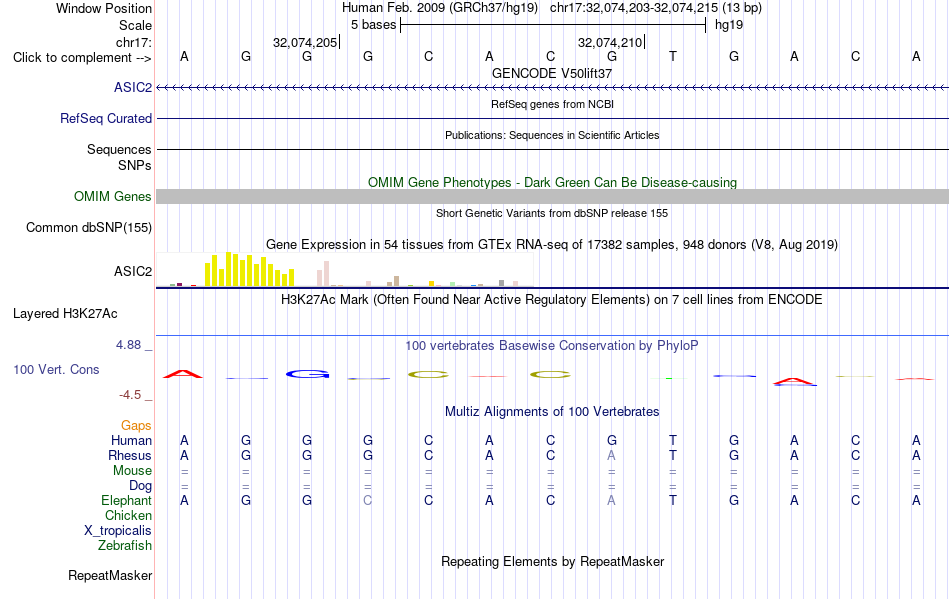Click the 'Click to complement -->' label

pos(82,58)
